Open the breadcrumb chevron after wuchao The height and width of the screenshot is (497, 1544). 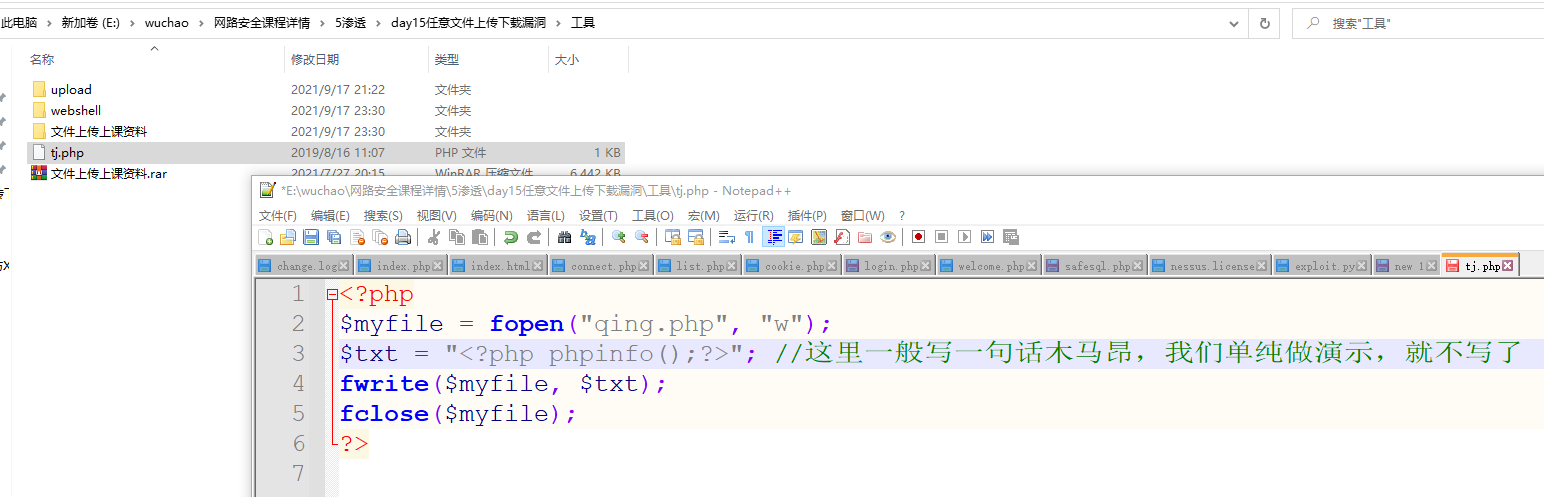point(203,22)
